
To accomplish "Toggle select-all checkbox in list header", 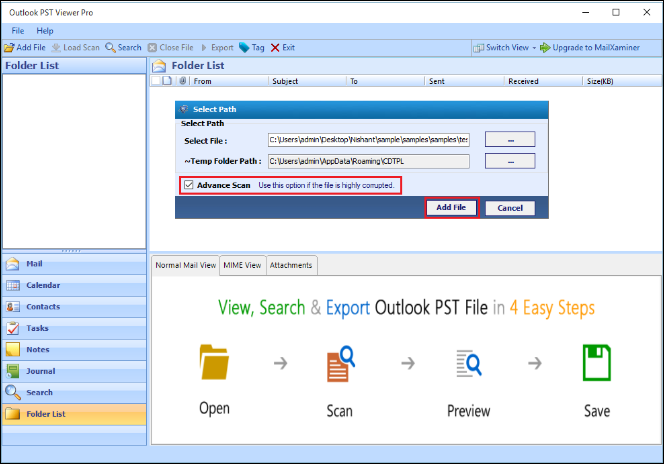I will [156, 80].
